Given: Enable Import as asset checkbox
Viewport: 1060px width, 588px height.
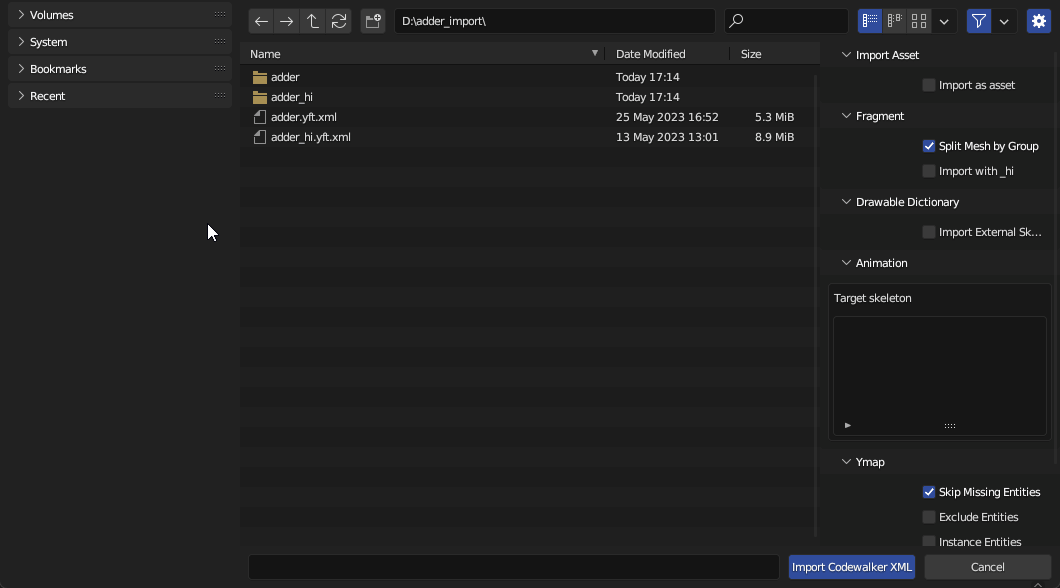Looking at the screenshot, I should (x=929, y=85).
